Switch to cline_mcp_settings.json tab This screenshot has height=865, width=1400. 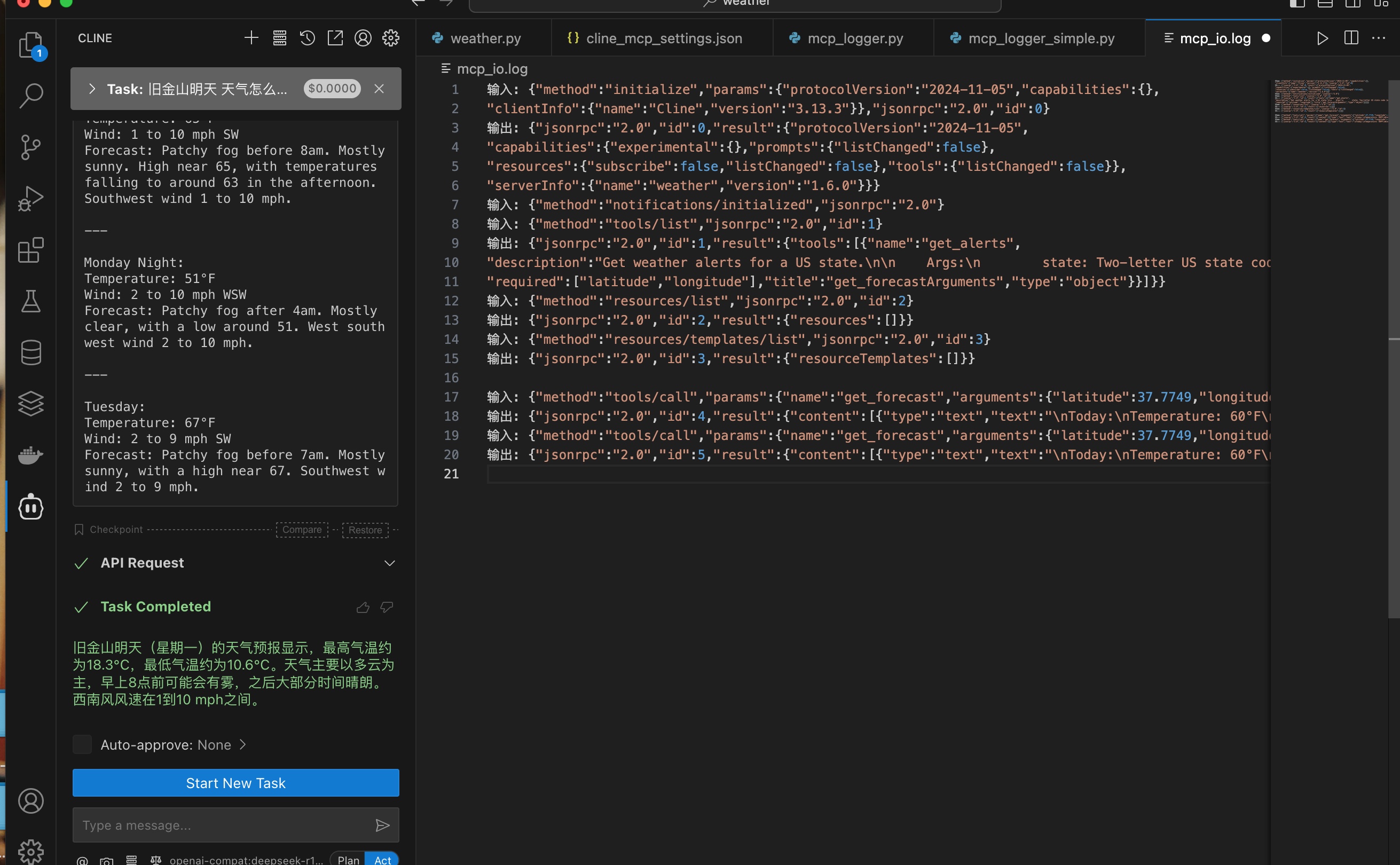[662, 38]
